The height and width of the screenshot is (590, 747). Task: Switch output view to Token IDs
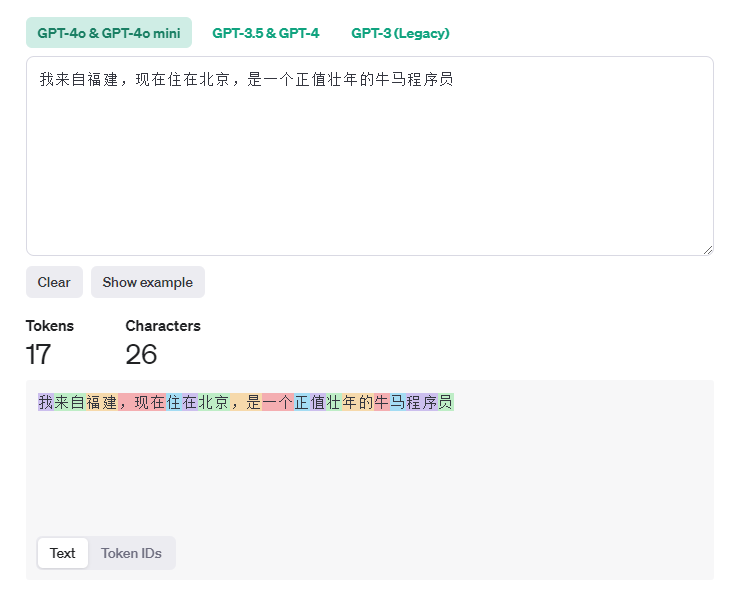(131, 553)
